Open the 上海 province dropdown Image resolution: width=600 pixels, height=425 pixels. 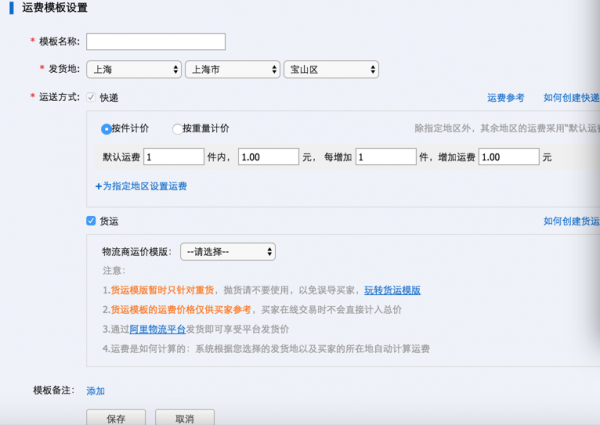click(133, 70)
